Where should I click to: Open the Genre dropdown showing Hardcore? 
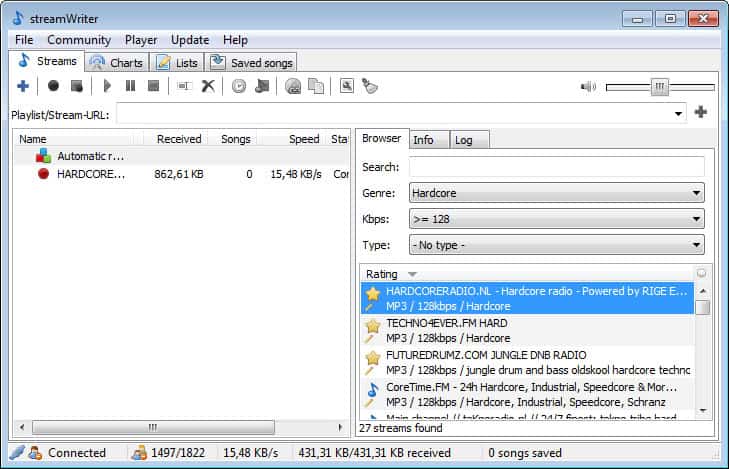coord(557,193)
